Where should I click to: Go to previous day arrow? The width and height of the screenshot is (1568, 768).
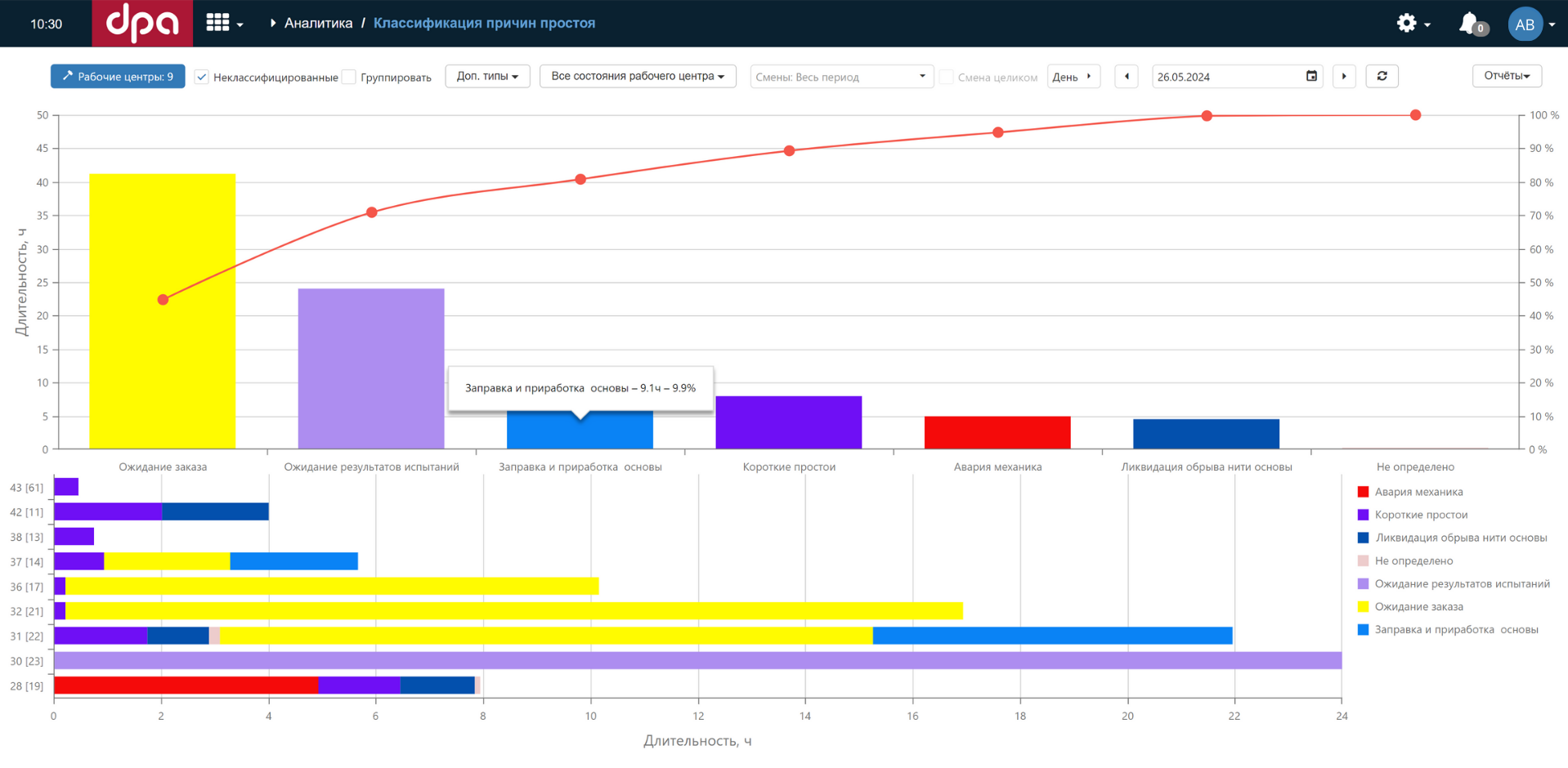pos(1127,76)
